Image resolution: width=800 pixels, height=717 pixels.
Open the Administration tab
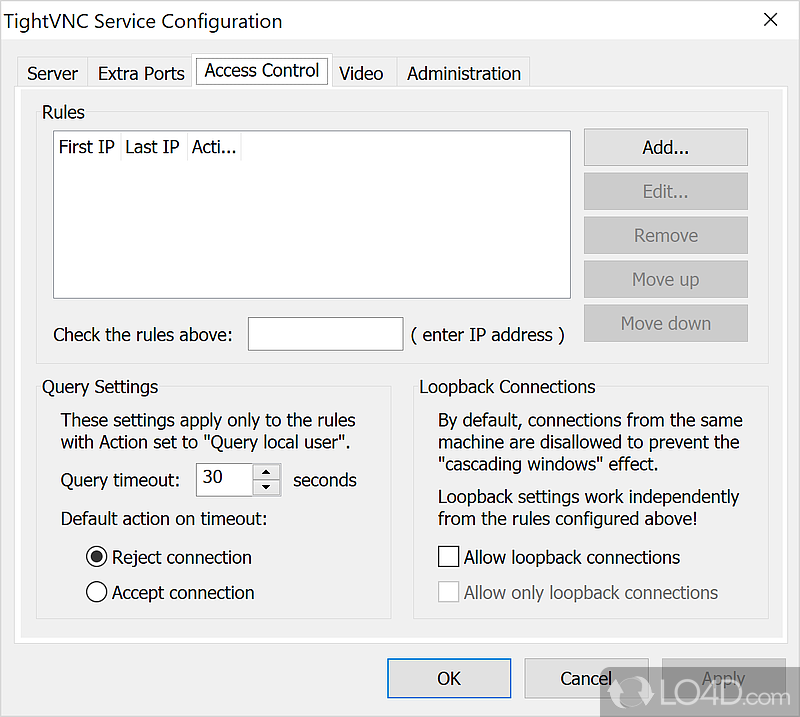(464, 73)
